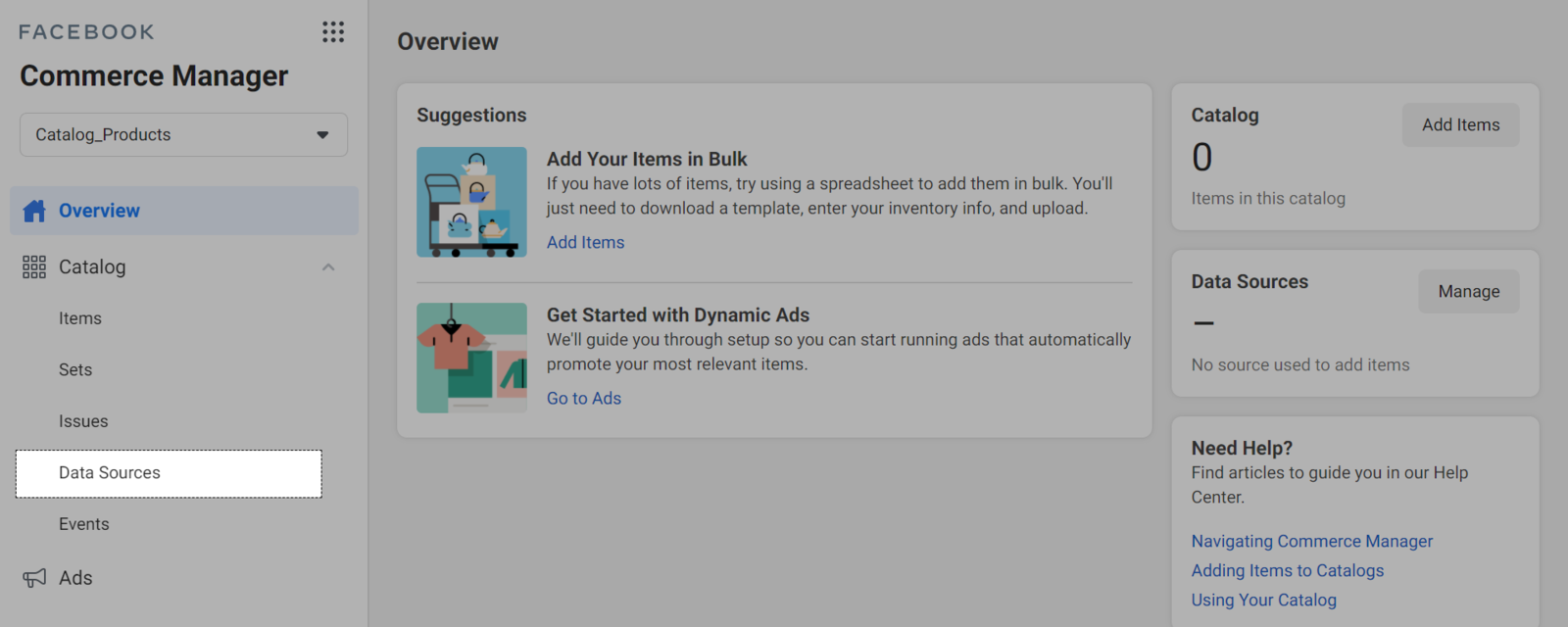Click the Add Items link under bulk suggestion
1568x627 pixels.
tap(585, 242)
